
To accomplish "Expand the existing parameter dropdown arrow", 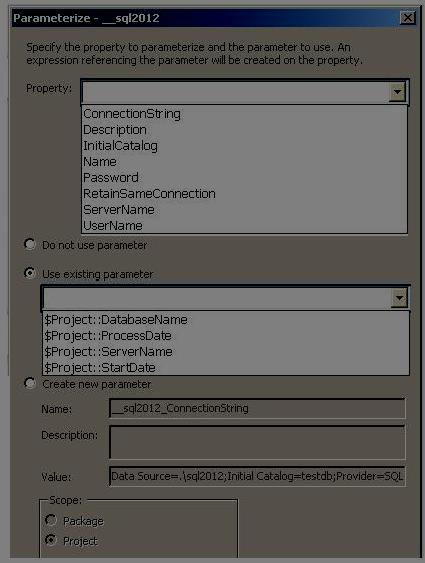I will click(399, 298).
